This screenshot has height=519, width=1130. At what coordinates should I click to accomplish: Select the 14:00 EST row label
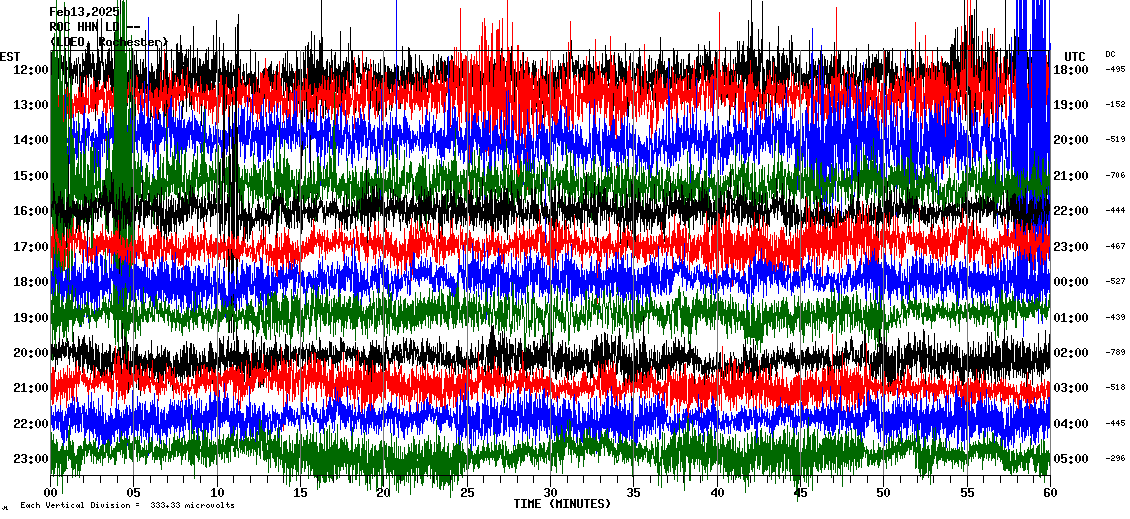[x=30, y=141]
